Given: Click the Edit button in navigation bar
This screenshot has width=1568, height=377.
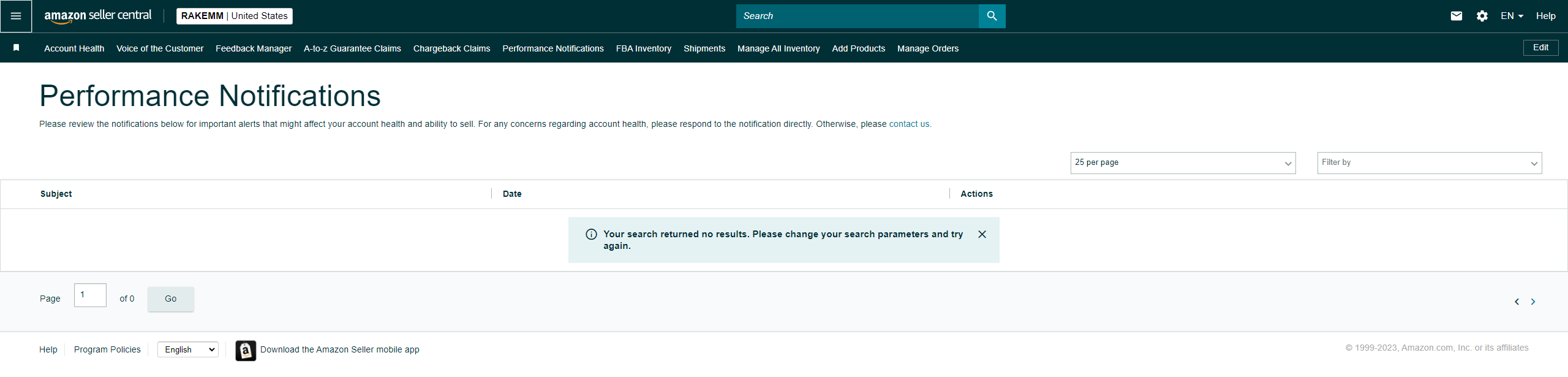Looking at the screenshot, I should (x=1540, y=47).
